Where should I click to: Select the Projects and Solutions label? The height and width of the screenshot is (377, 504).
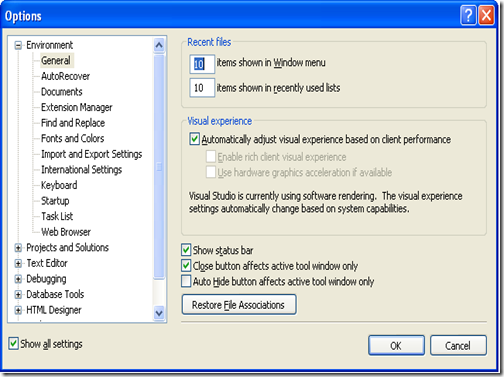click(x=68, y=248)
